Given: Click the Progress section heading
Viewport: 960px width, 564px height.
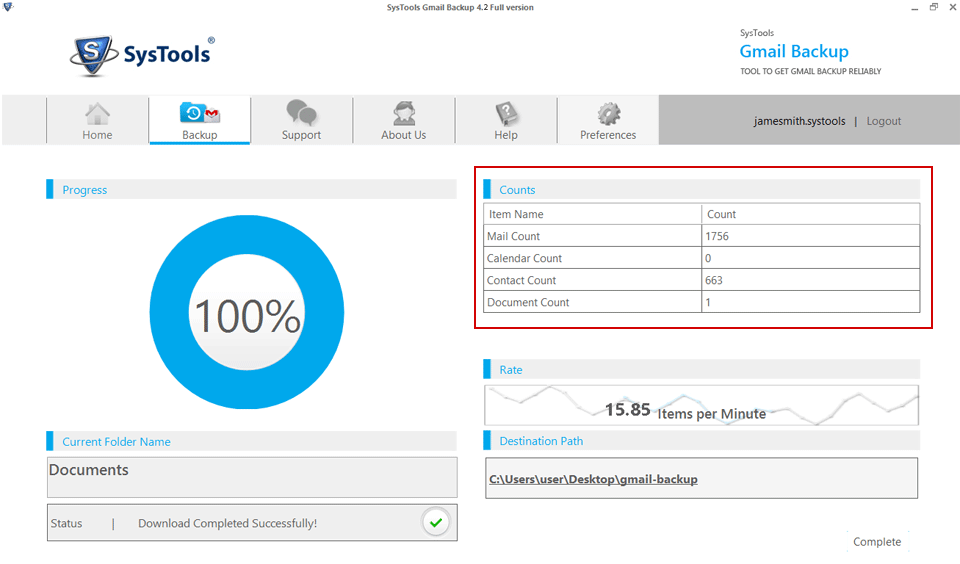Looking at the screenshot, I should (x=84, y=190).
